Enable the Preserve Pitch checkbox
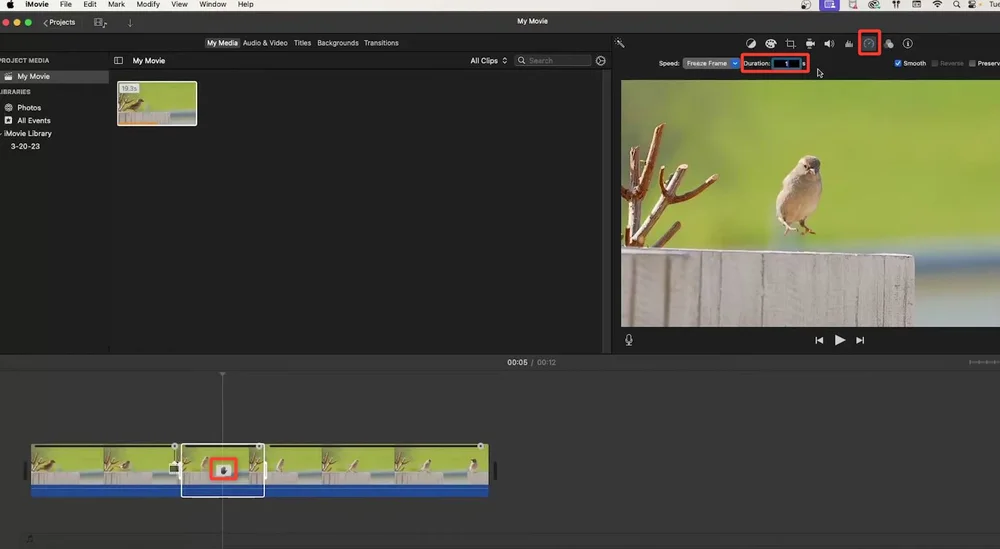The image size is (1000, 549). (973, 63)
